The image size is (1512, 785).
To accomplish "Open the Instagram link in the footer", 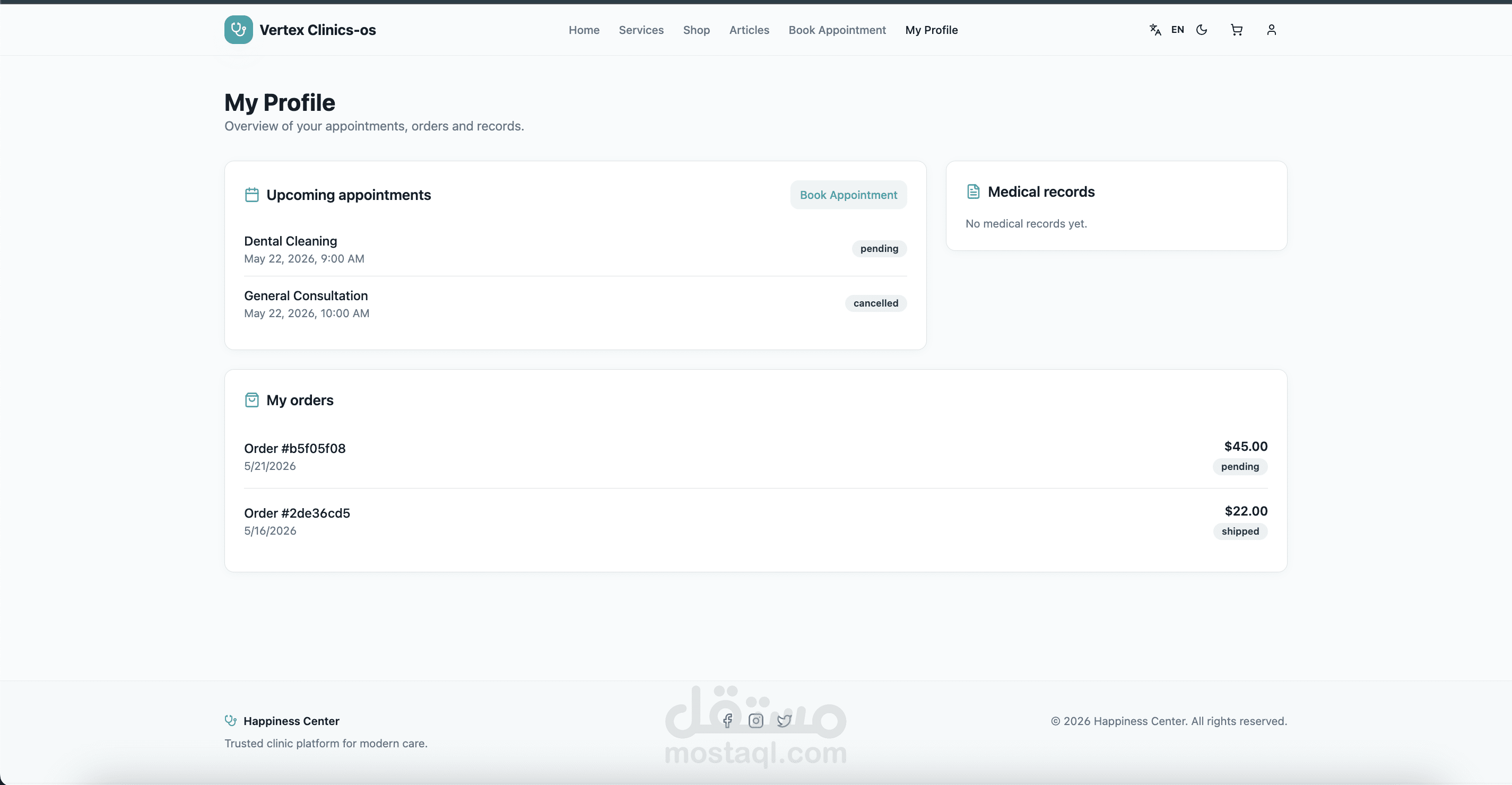I will [x=756, y=720].
